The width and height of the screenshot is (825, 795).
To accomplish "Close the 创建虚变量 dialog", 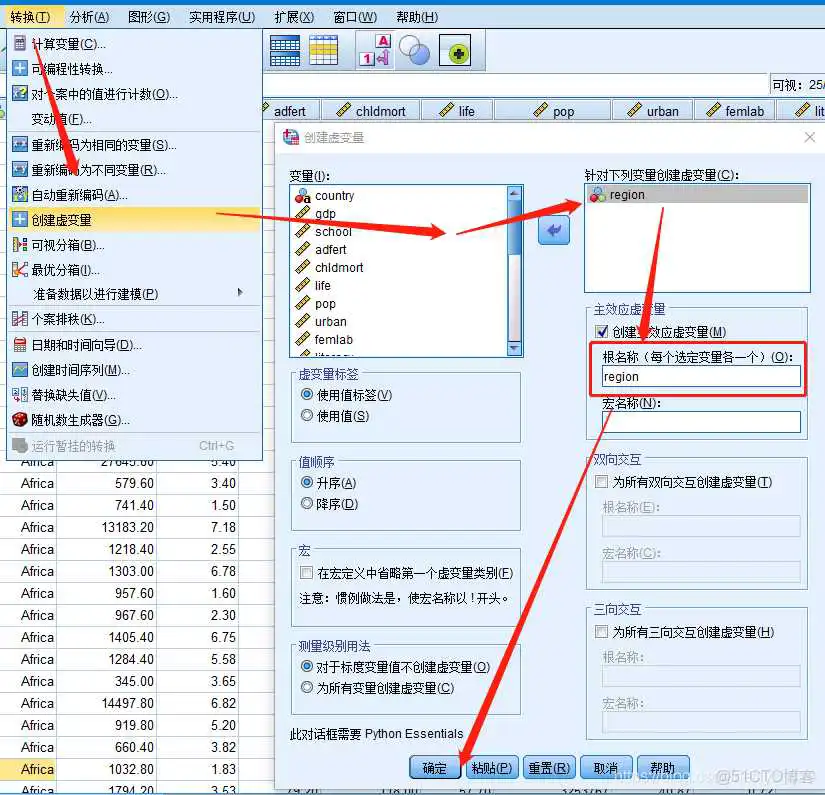I will (809, 137).
